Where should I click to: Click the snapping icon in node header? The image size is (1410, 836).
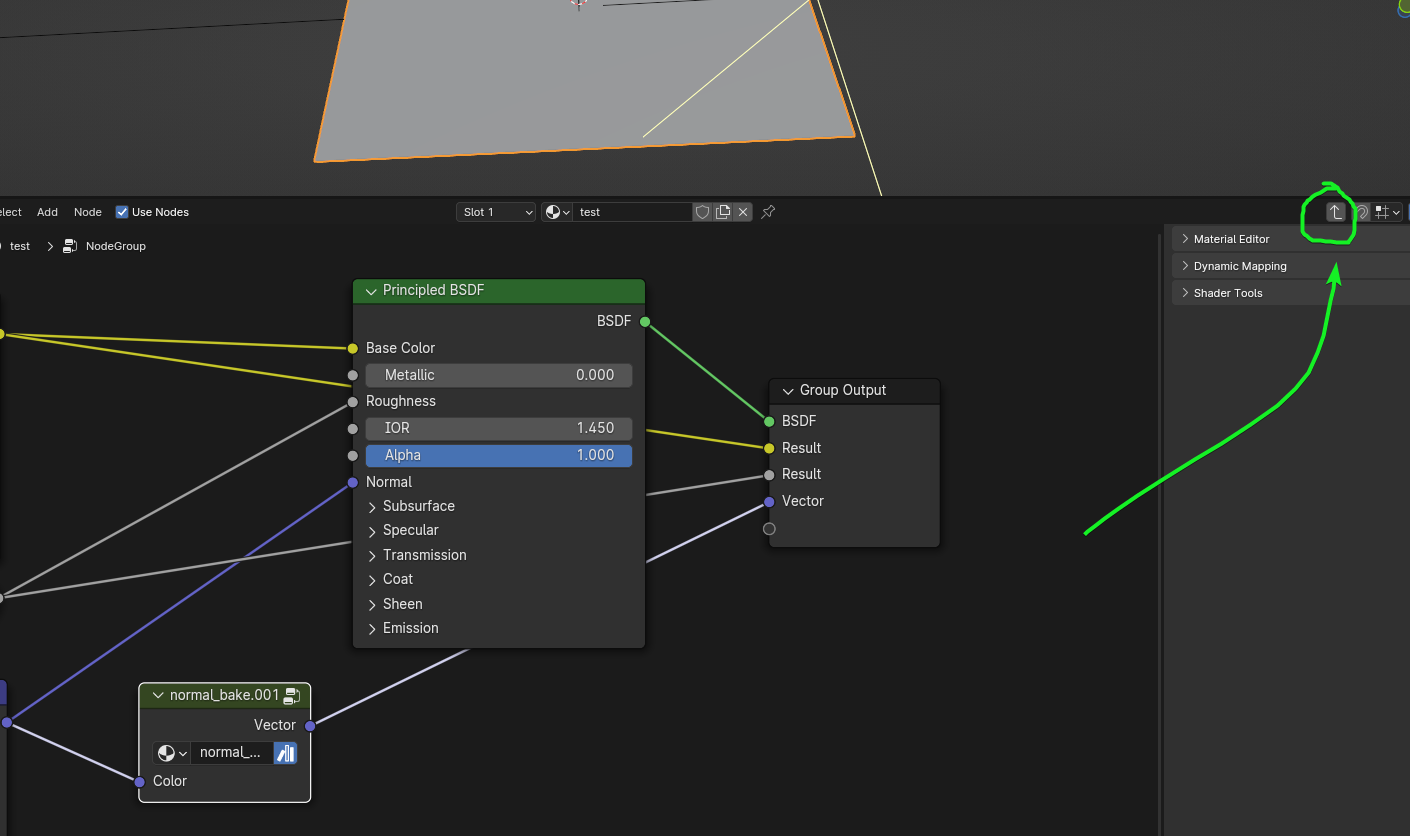[x=1361, y=212]
